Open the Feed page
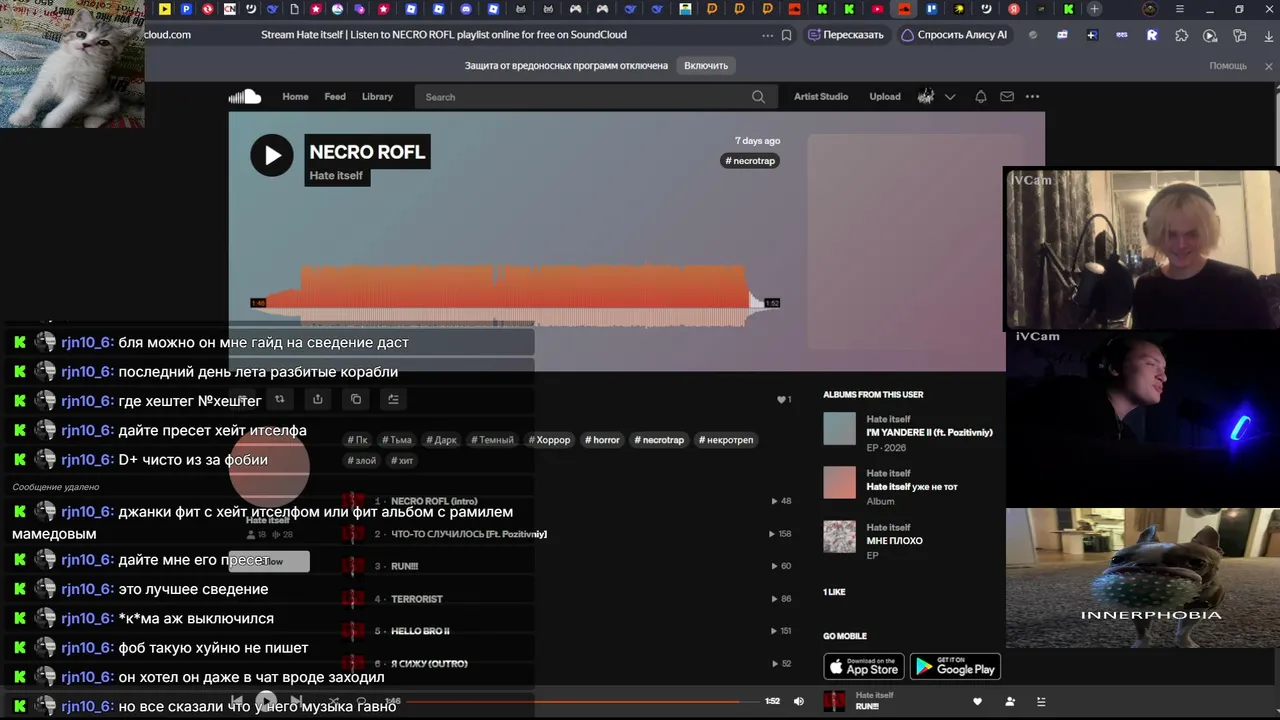1280x720 pixels. (335, 97)
